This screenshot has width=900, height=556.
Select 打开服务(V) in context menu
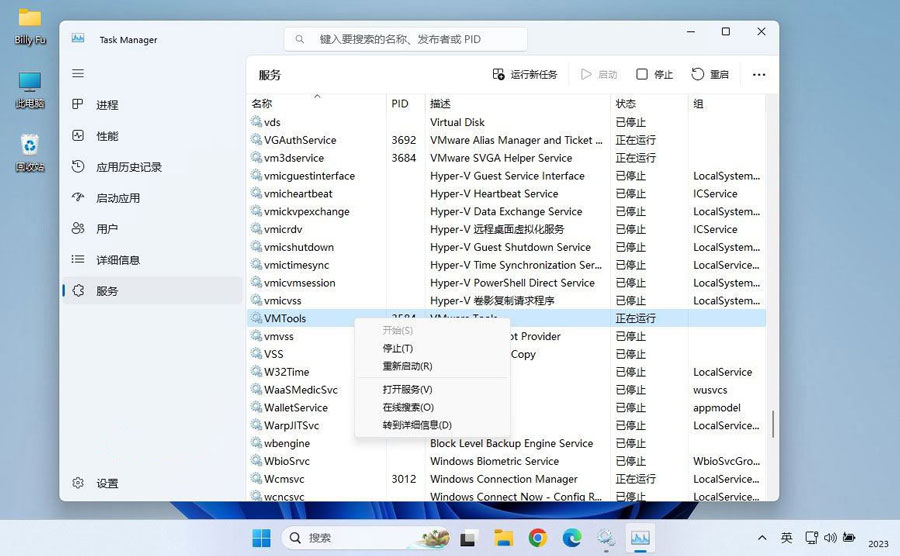pyautogui.click(x=407, y=389)
